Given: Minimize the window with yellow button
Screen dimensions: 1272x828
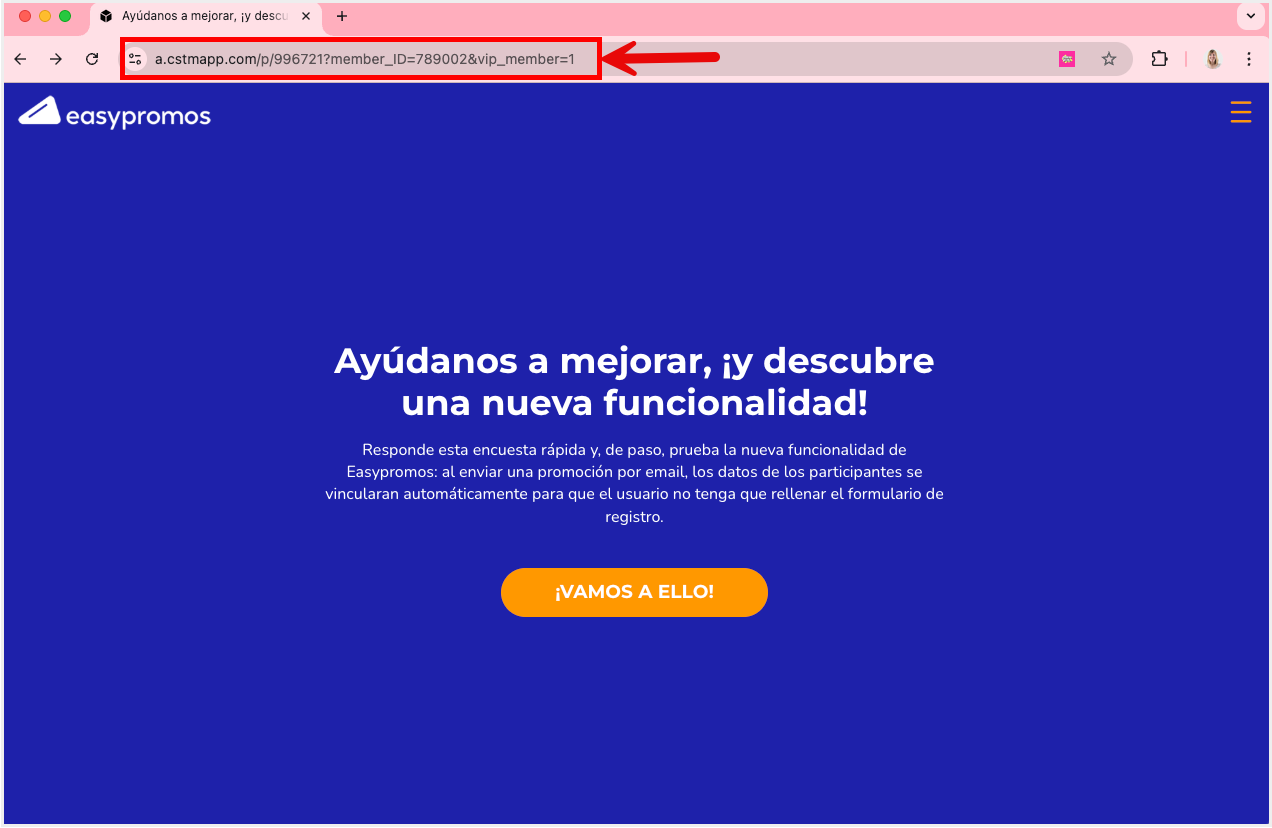Looking at the screenshot, I should 45,16.
